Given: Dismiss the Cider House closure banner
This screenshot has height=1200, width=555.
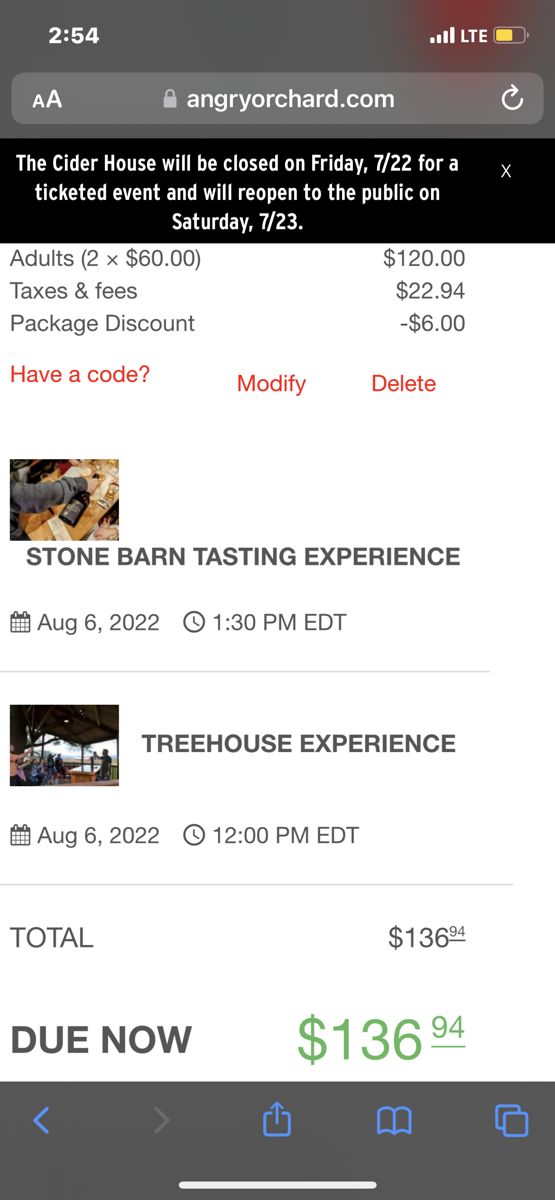Looking at the screenshot, I should pyautogui.click(x=506, y=171).
